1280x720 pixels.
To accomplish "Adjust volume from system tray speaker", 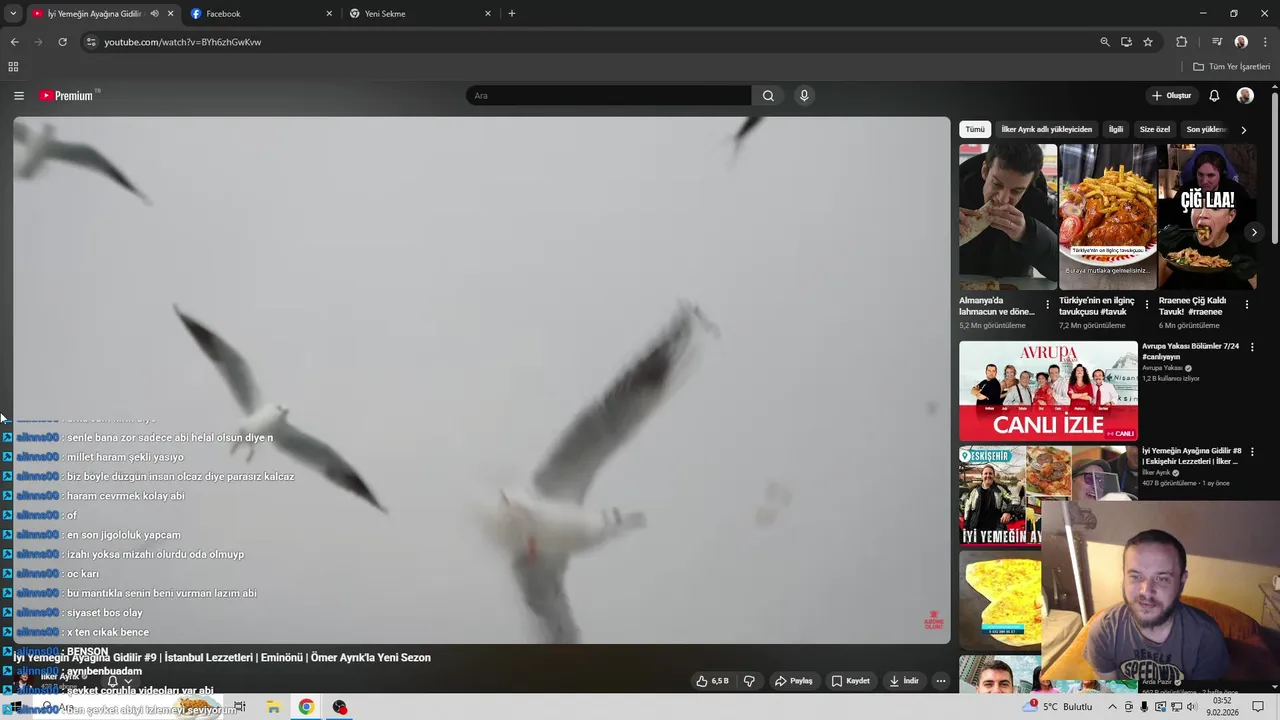I will [1192, 707].
